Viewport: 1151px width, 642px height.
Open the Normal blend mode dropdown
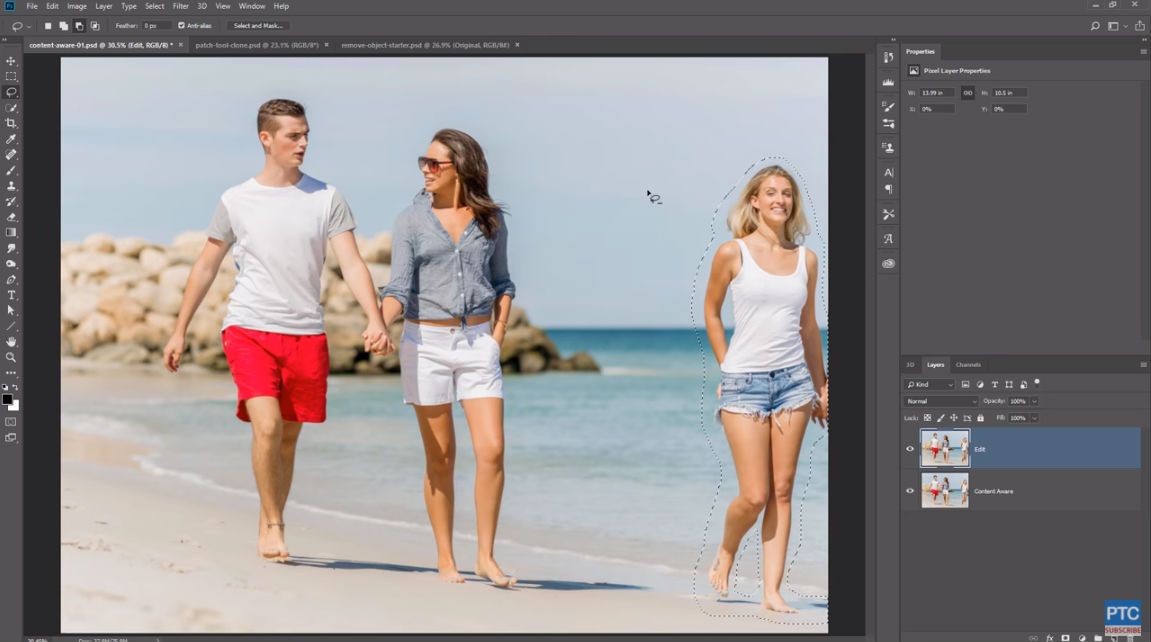click(941, 401)
